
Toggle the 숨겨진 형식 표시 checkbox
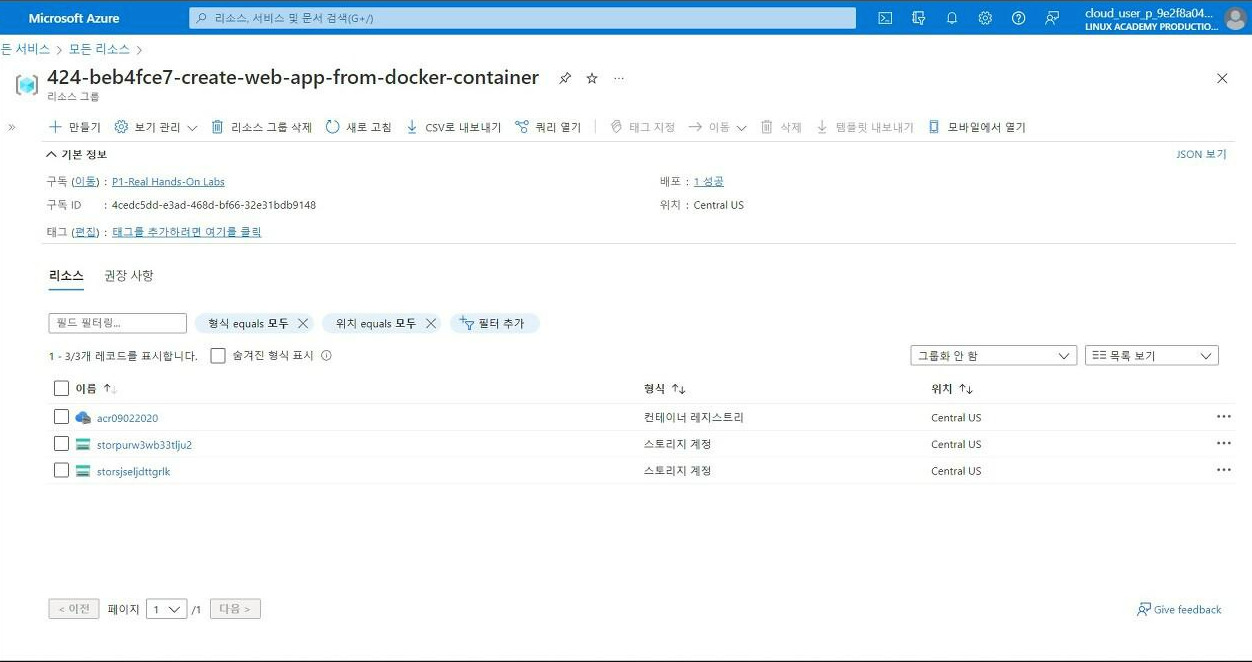click(x=218, y=356)
